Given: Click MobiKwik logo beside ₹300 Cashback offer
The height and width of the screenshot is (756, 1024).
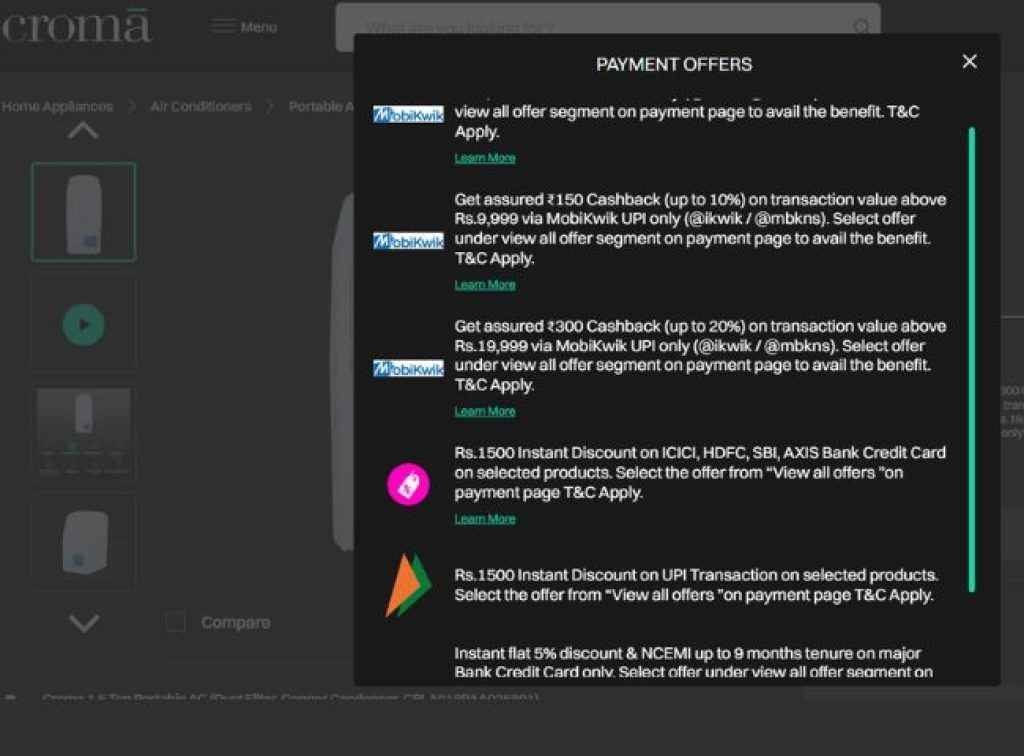Looking at the screenshot, I should pos(408,369).
